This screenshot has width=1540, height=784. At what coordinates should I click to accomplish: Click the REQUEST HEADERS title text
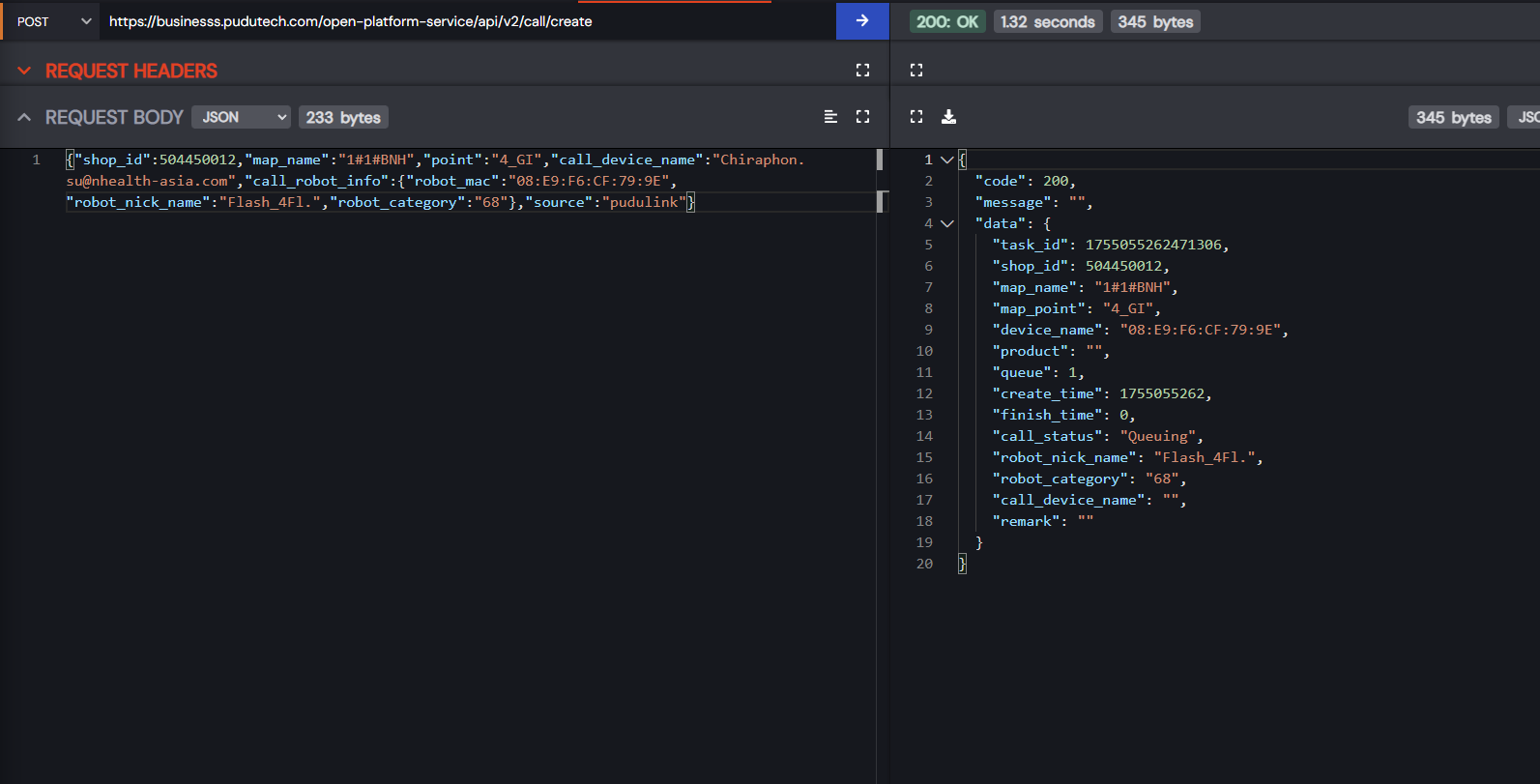click(x=131, y=71)
